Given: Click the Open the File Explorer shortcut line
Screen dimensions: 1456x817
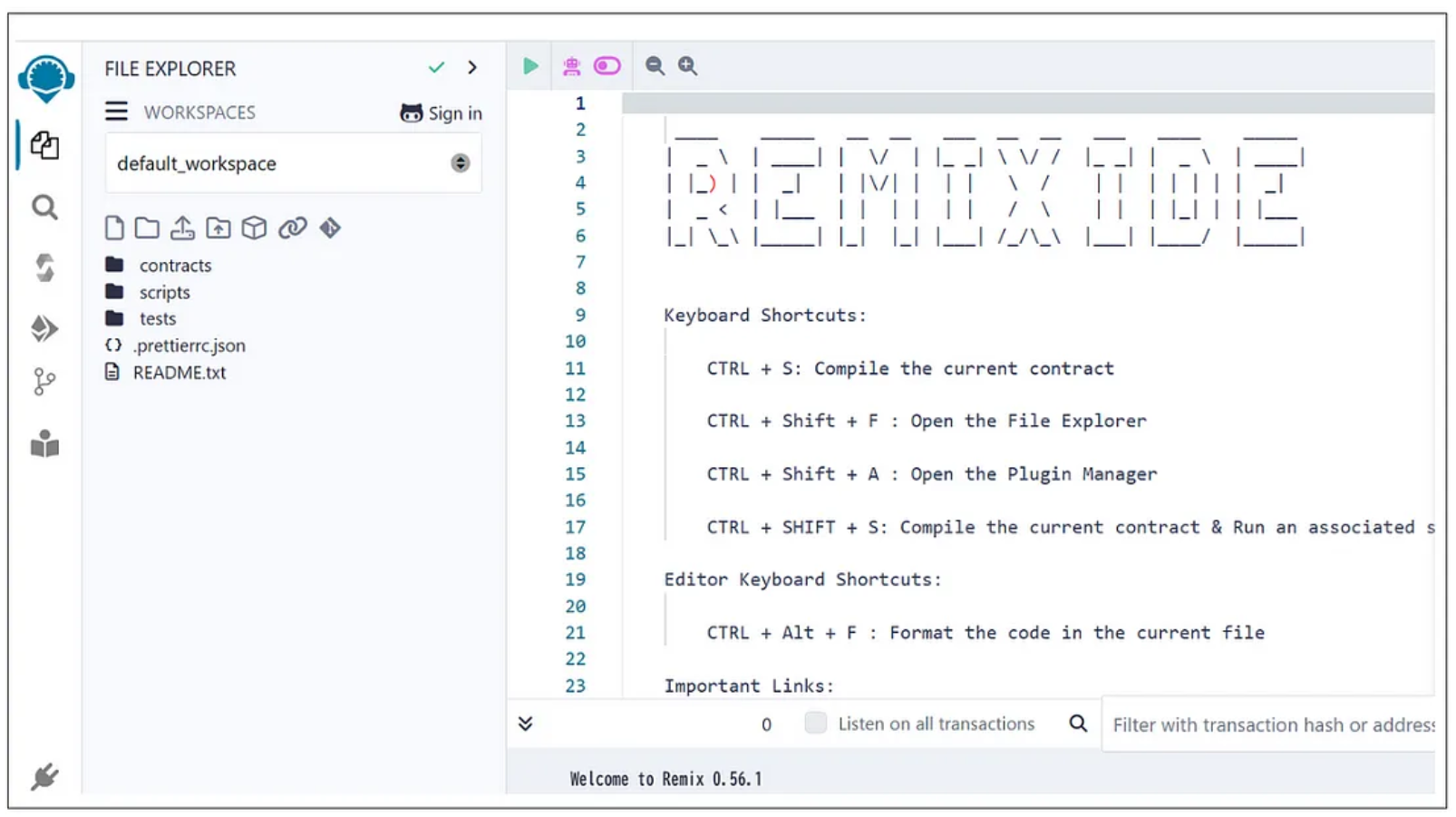Looking at the screenshot, I should click(927, 421).
